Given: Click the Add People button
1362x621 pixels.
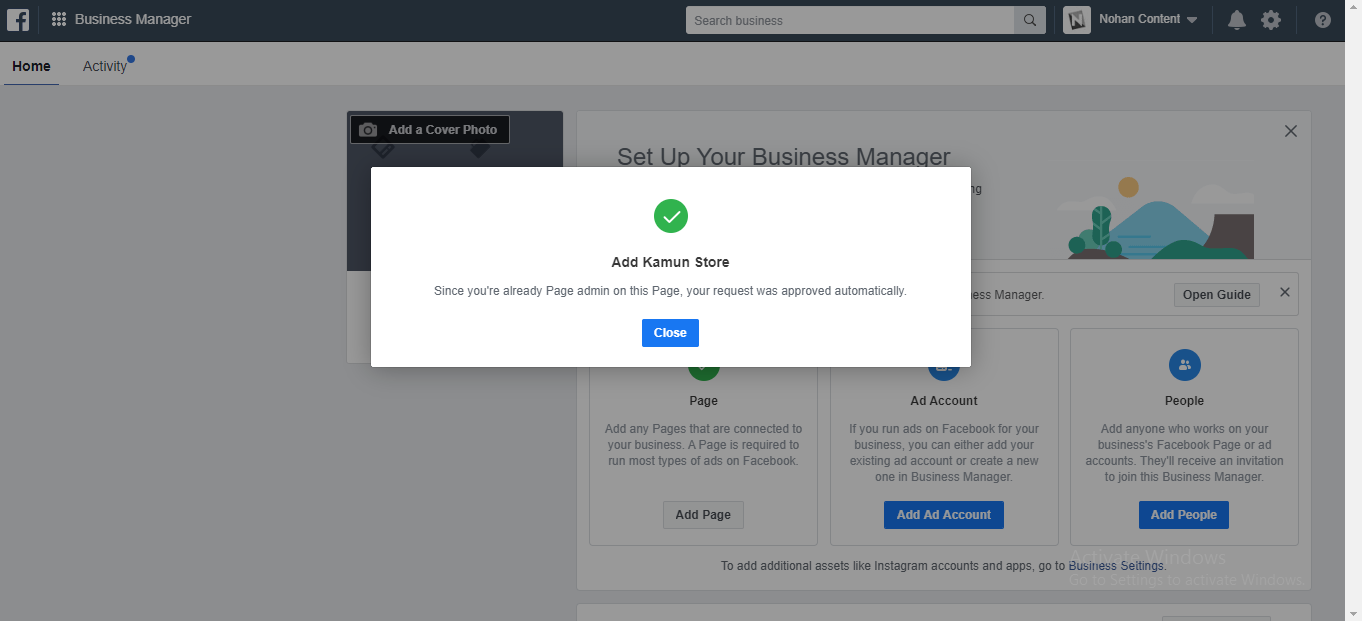Looking at the screenshot, I should click(x=1184, y=515).
